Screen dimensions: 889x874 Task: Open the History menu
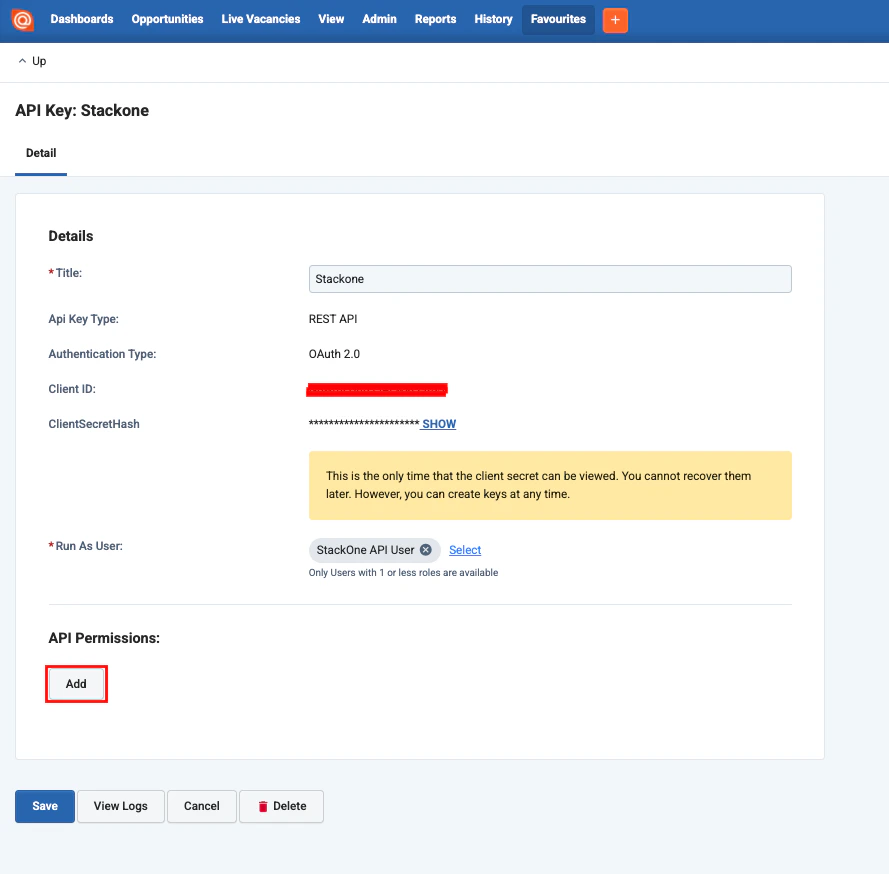click(493, 19)
